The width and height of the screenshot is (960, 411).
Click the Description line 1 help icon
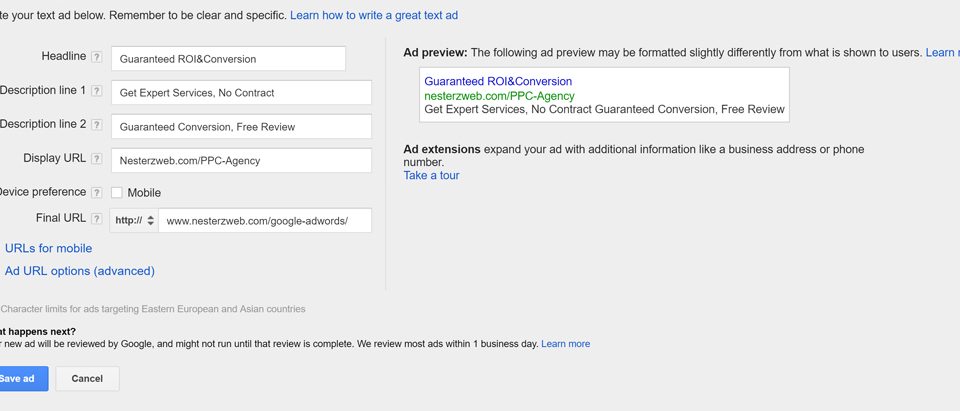coord(96,91)
